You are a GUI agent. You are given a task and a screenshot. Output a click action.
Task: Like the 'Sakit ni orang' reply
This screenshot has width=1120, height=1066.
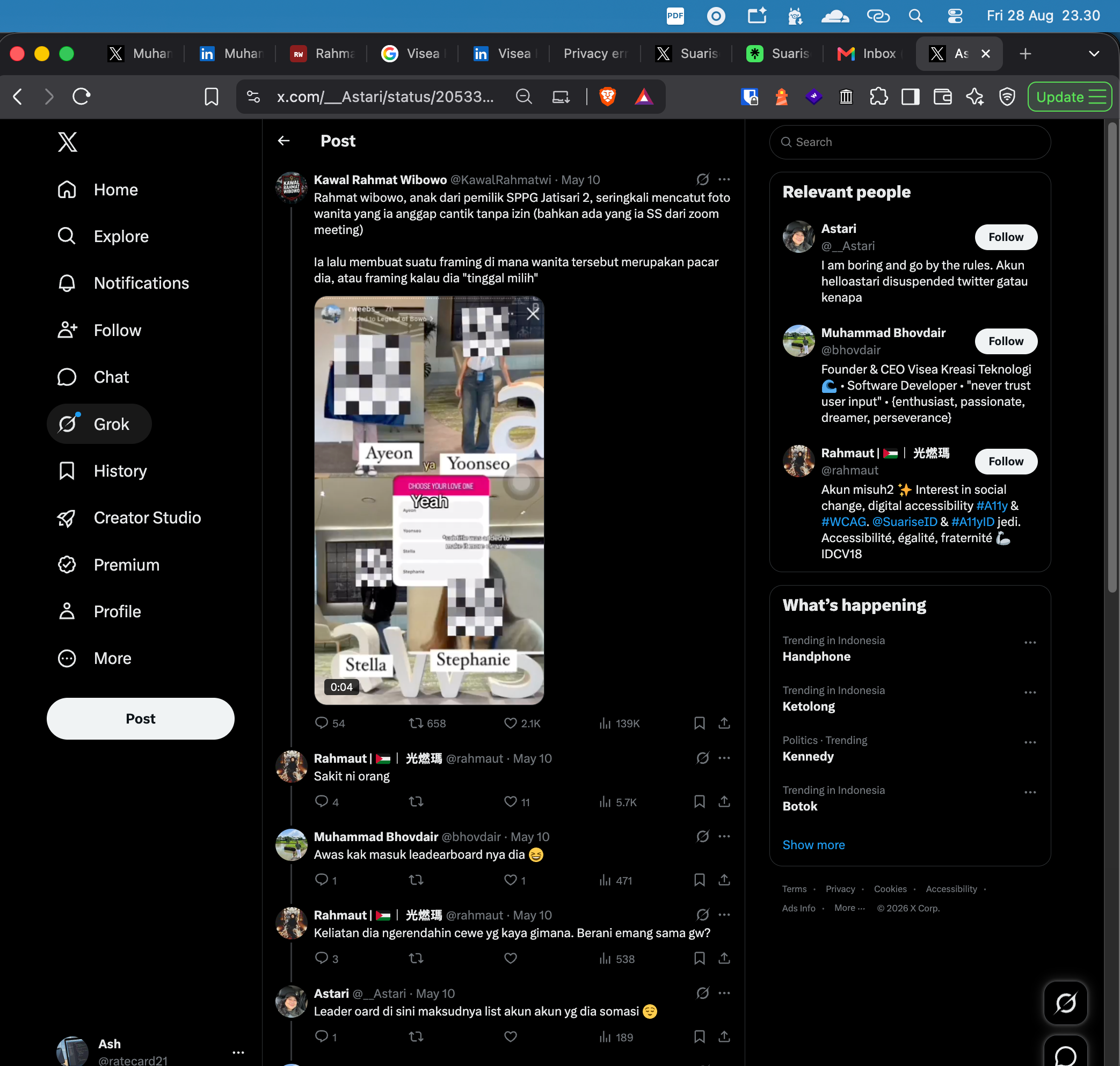coord(517,801)
